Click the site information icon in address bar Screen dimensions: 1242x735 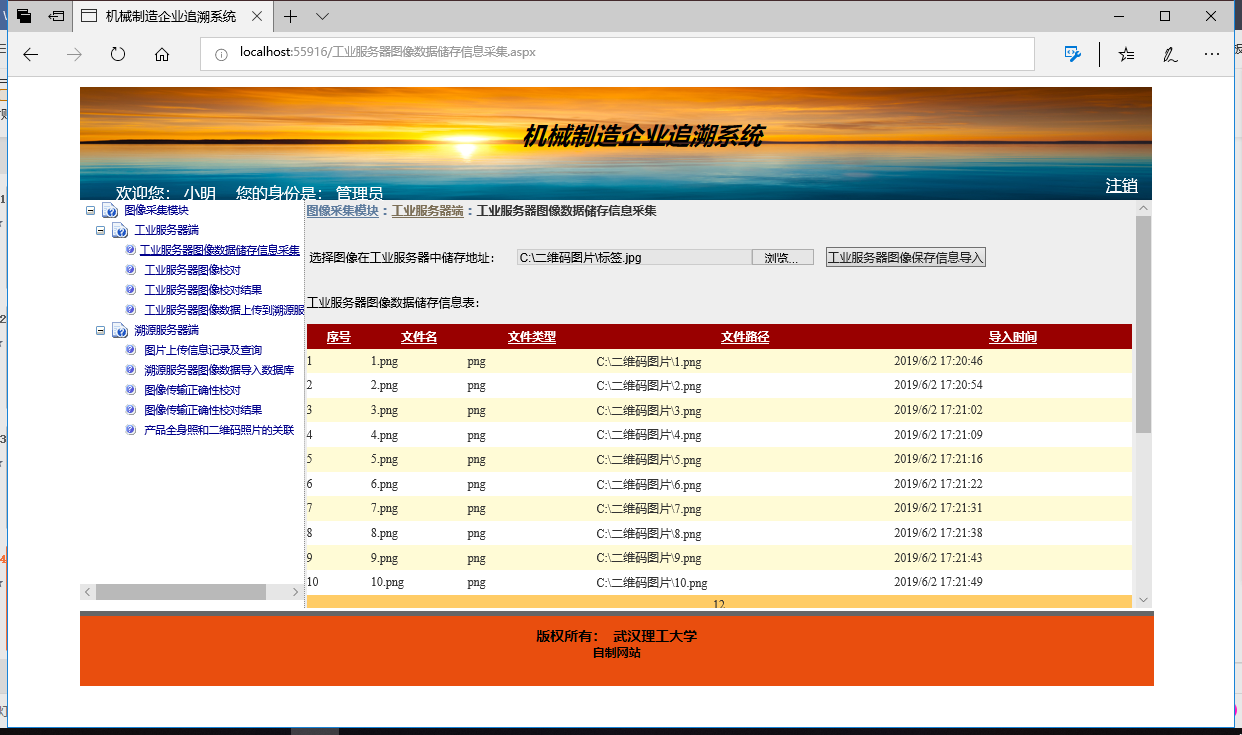coord(221,53)
